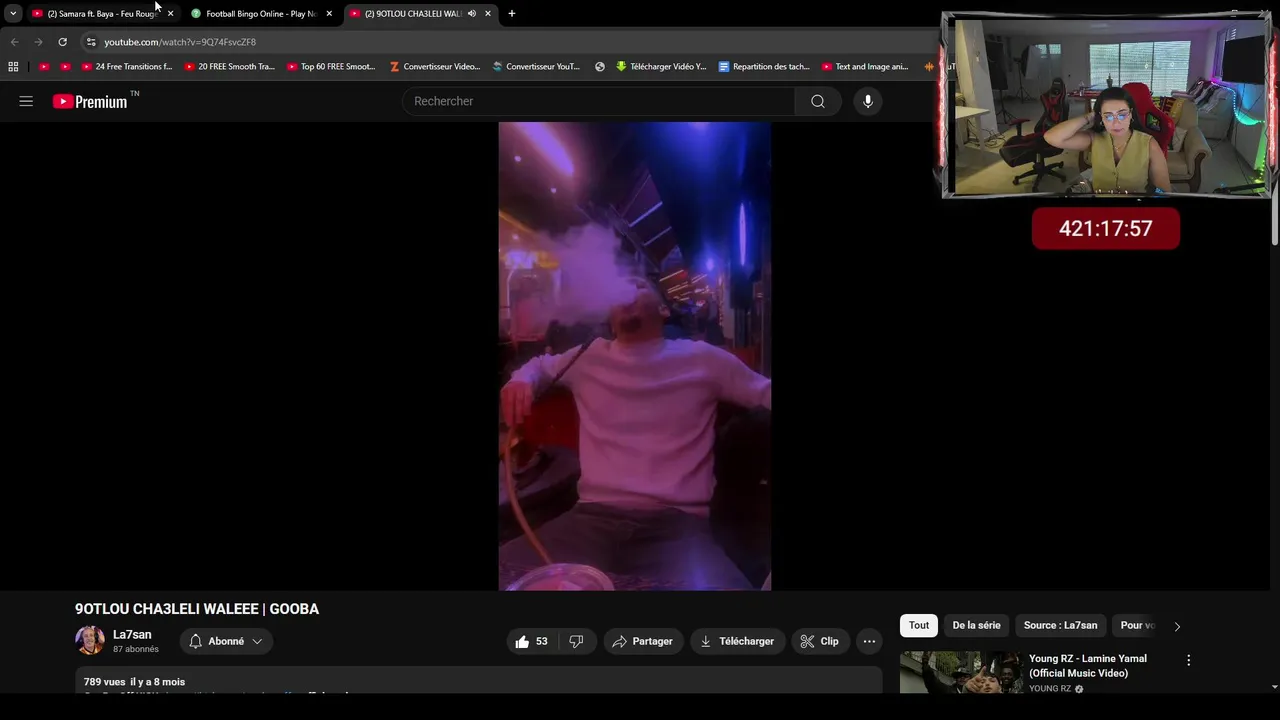This screenshot has width=1280, height=720.
Task: Open the Abonné notification dropdown
Action: 226,641
